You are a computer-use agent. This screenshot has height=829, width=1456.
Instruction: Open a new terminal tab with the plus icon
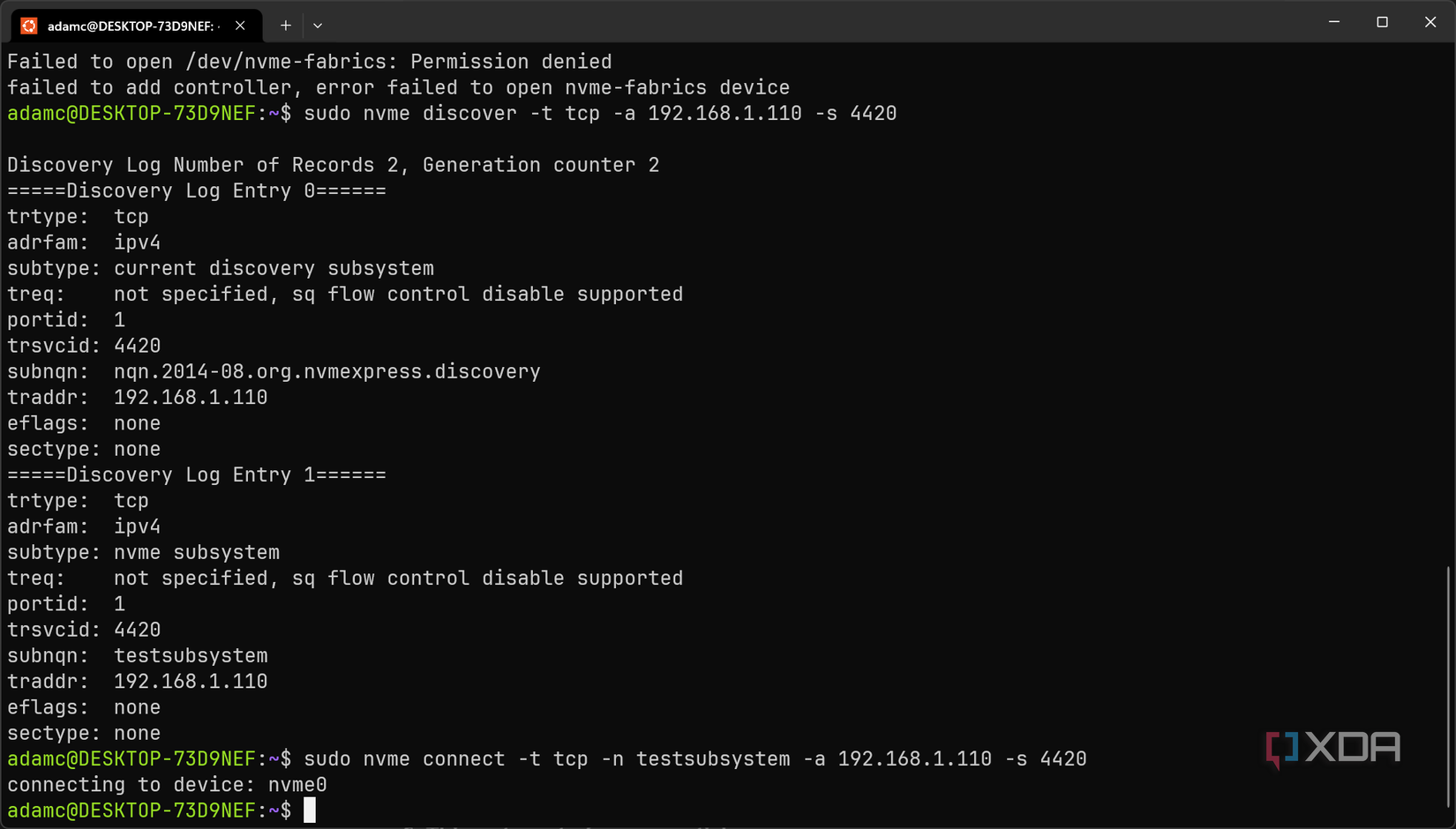tap(285, 26)
